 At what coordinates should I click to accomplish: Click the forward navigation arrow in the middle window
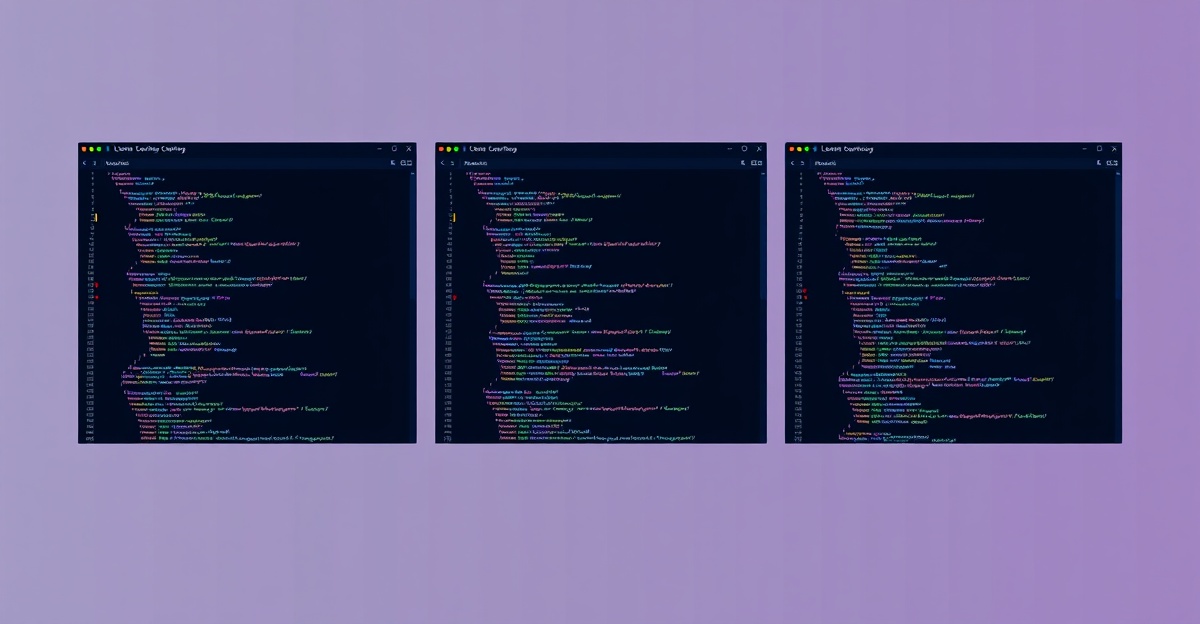(452, 161)
